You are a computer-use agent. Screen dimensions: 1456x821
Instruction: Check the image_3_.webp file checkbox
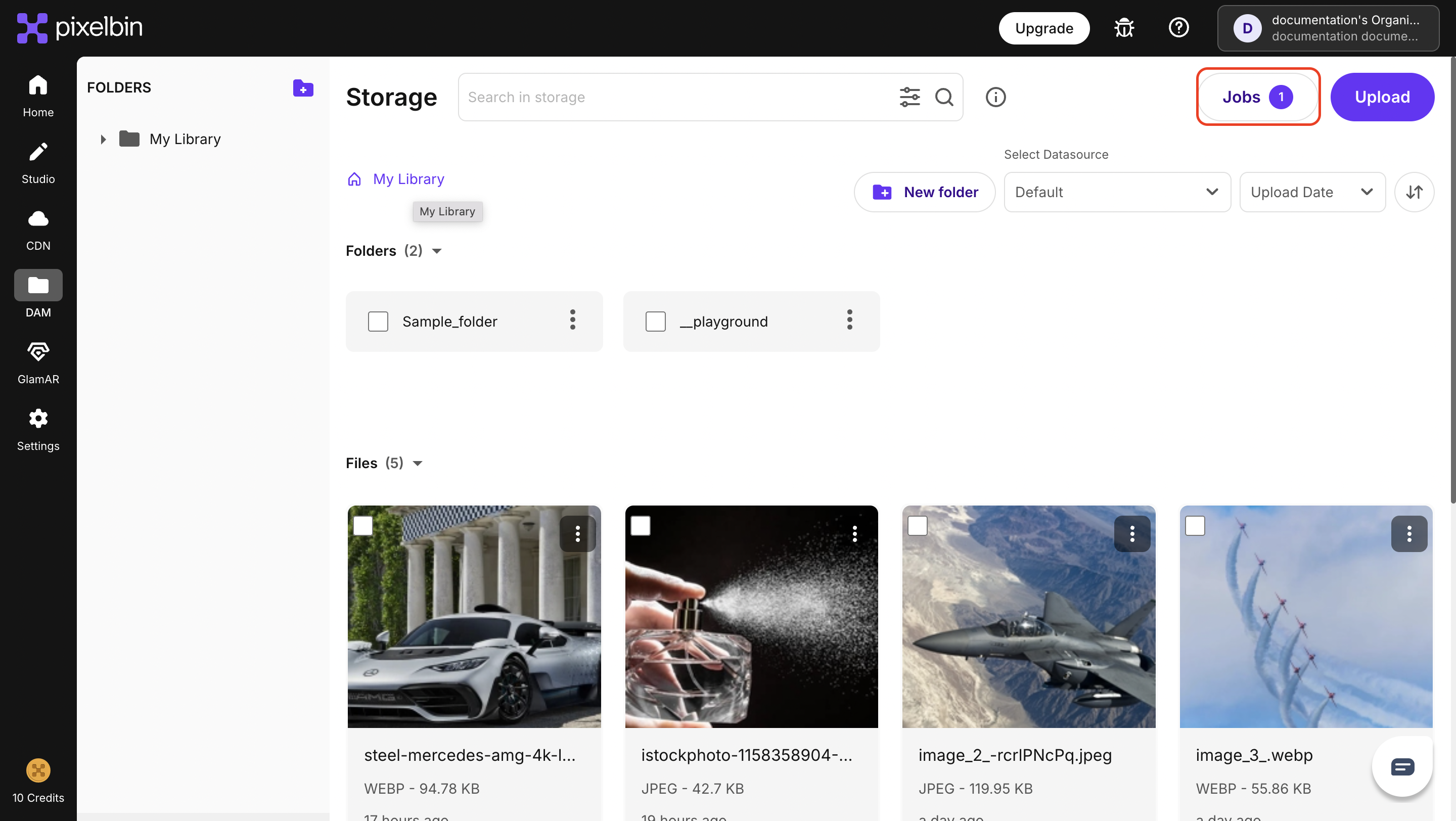point(1195,525)
